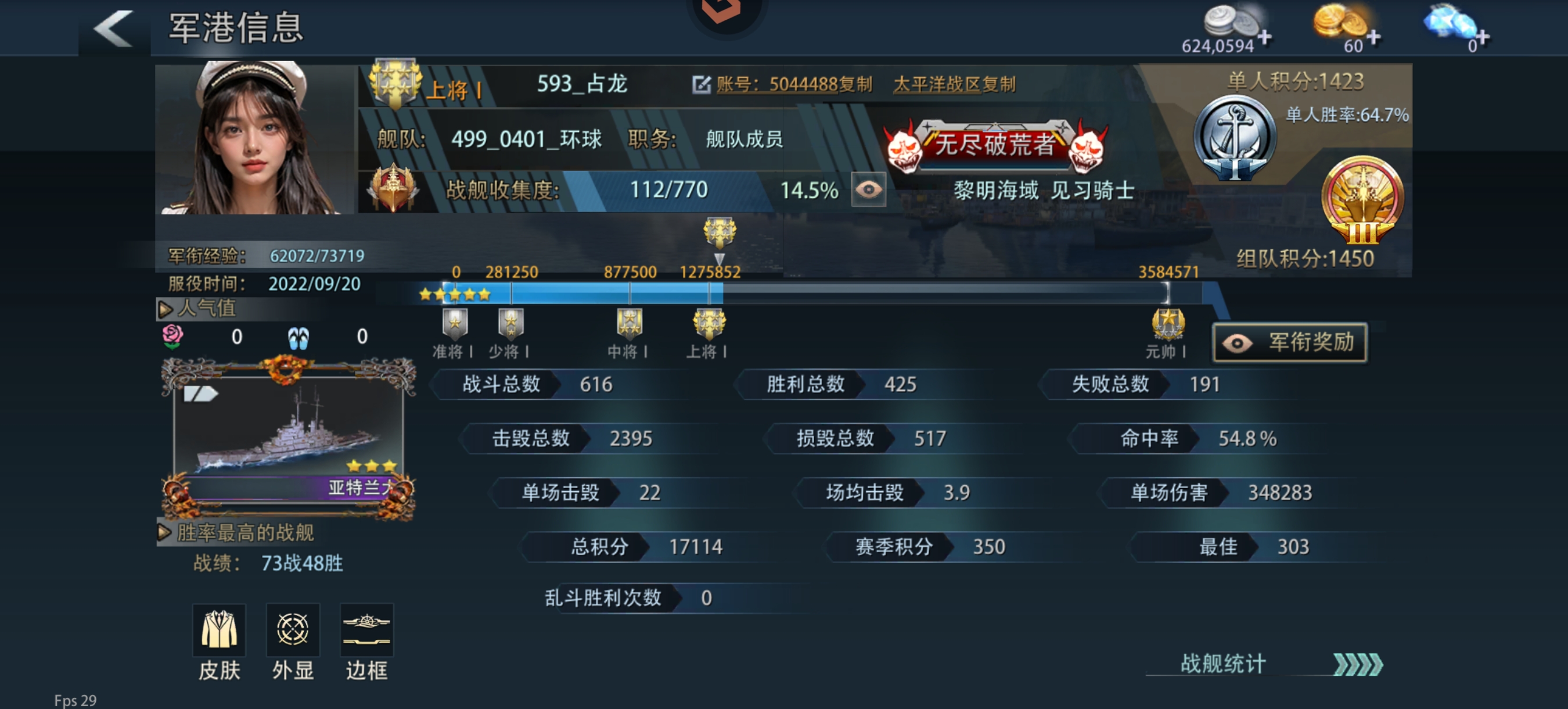
Task: Copy 太平洋战区 server link
Action: tap(954, 84)
